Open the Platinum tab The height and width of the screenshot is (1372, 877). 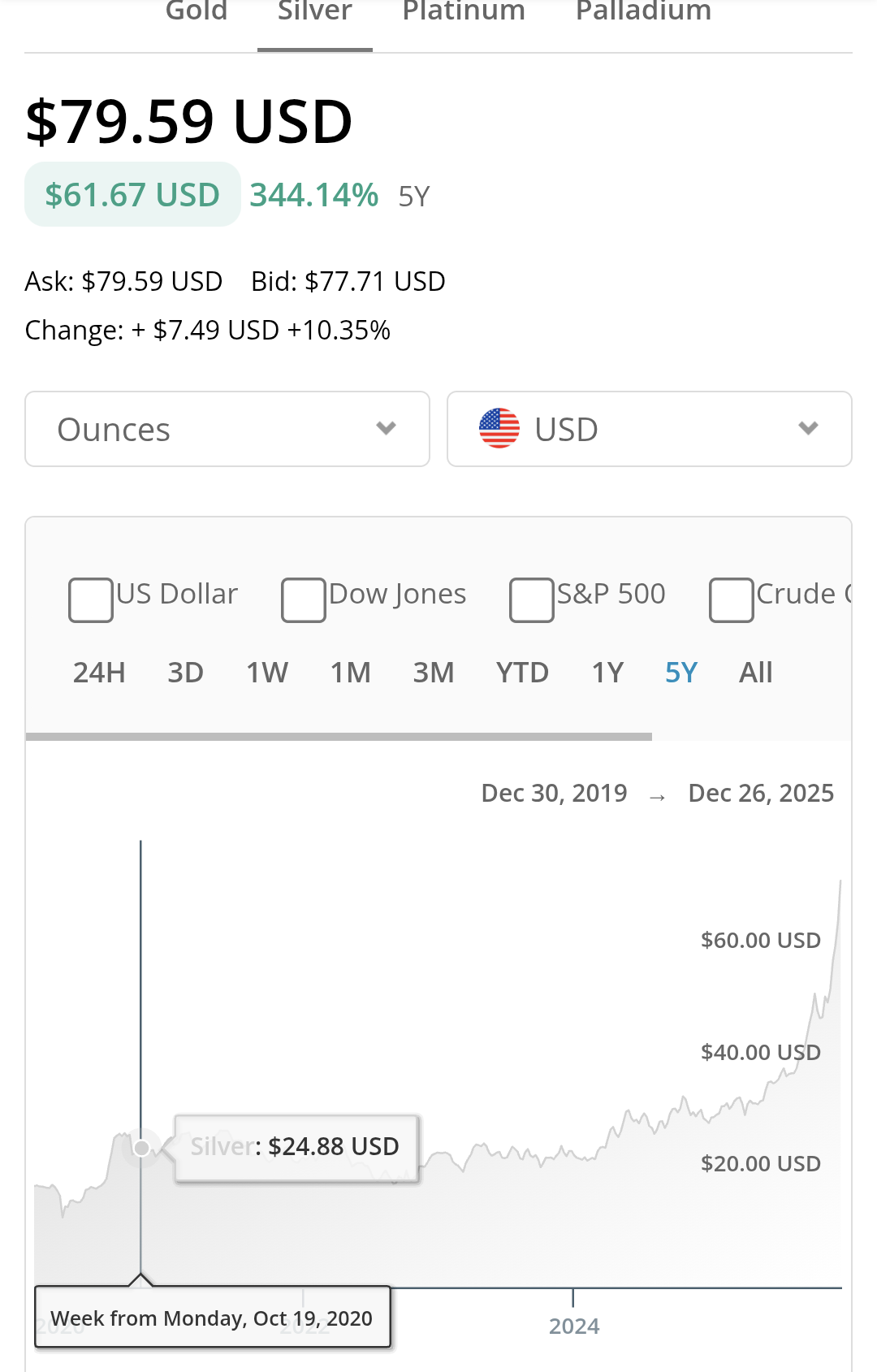(x=464, y=11)
